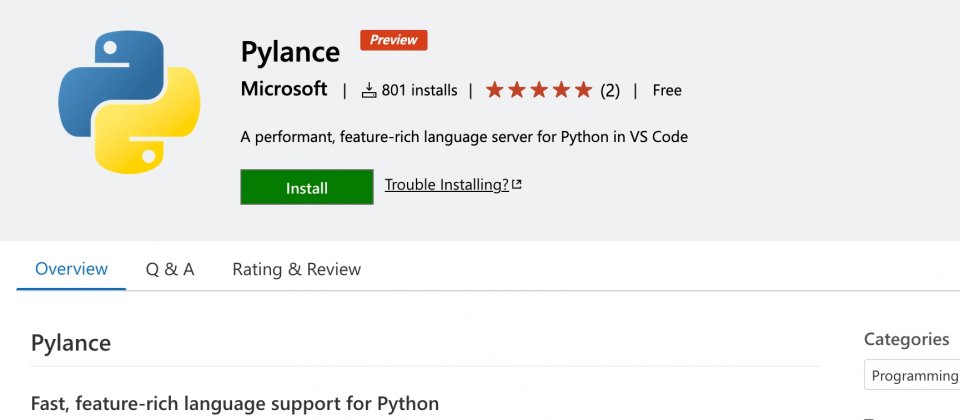
Task: Install the Pylance extension
Action: point(307,187)
